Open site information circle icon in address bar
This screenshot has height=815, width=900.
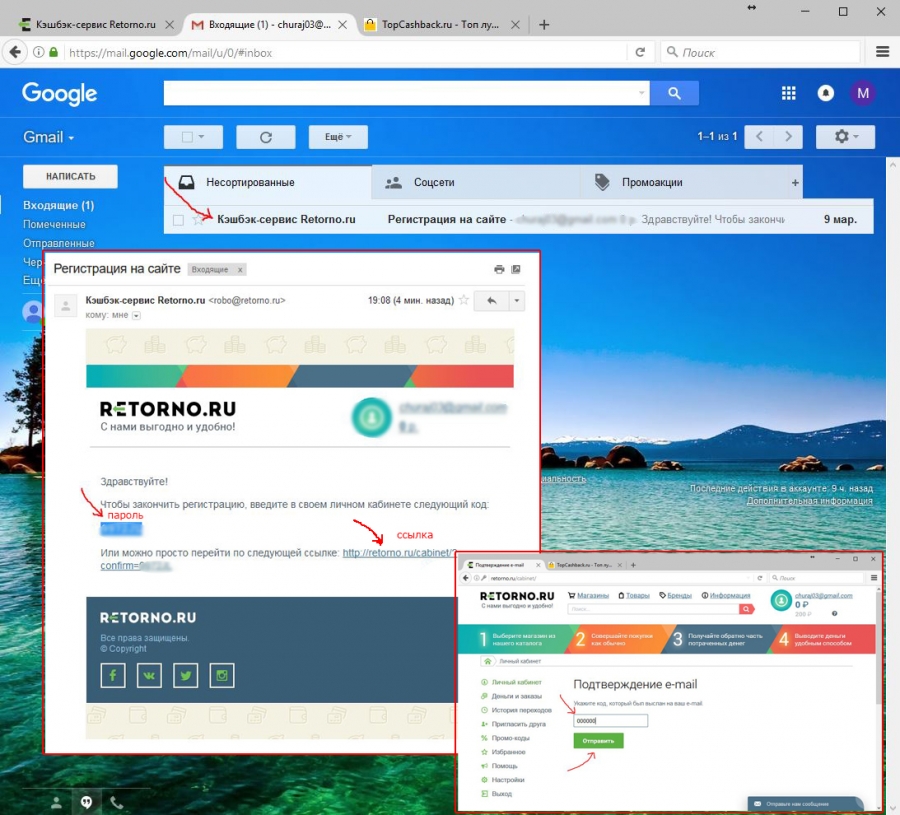click(38, 52)
